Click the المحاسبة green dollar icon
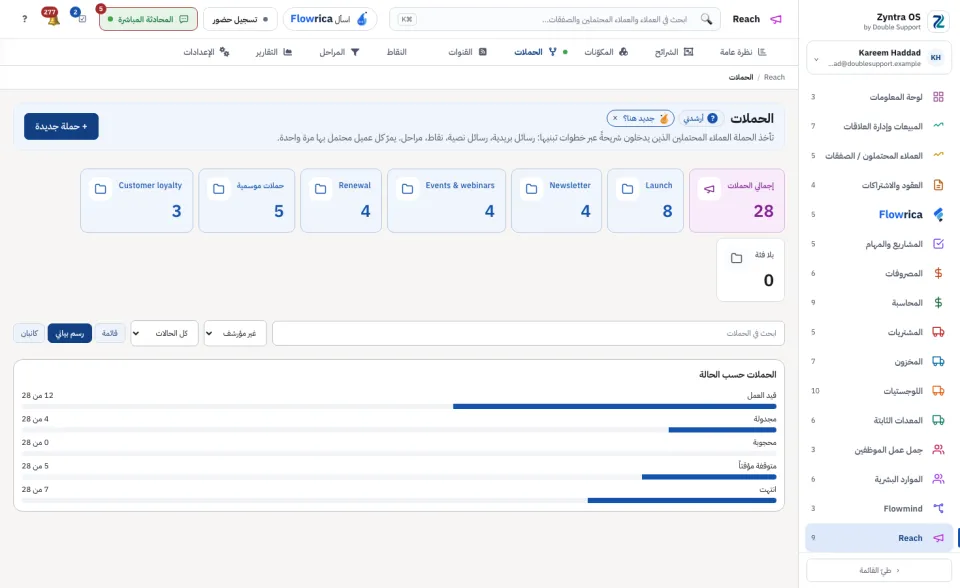The width and height of the screenshot is (960, 588). click(938, 303)
